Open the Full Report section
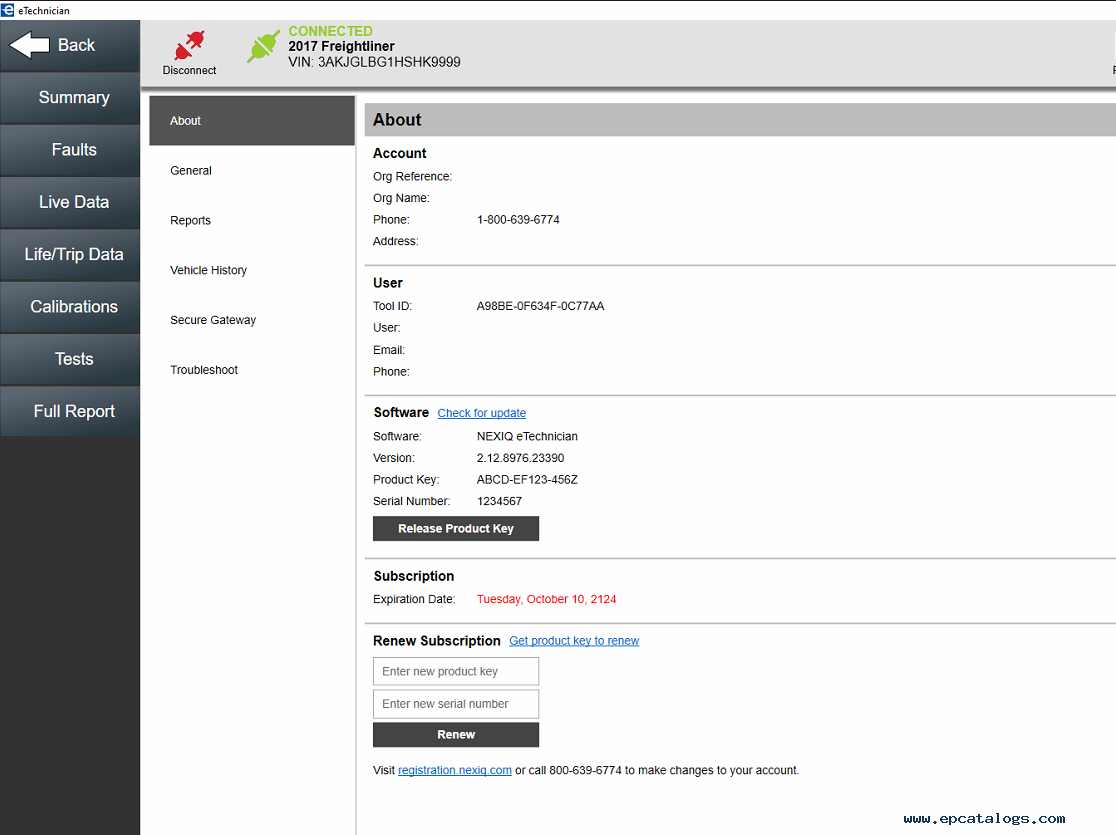Viewport: 1116px width, 835px height. tap(70, 411)
